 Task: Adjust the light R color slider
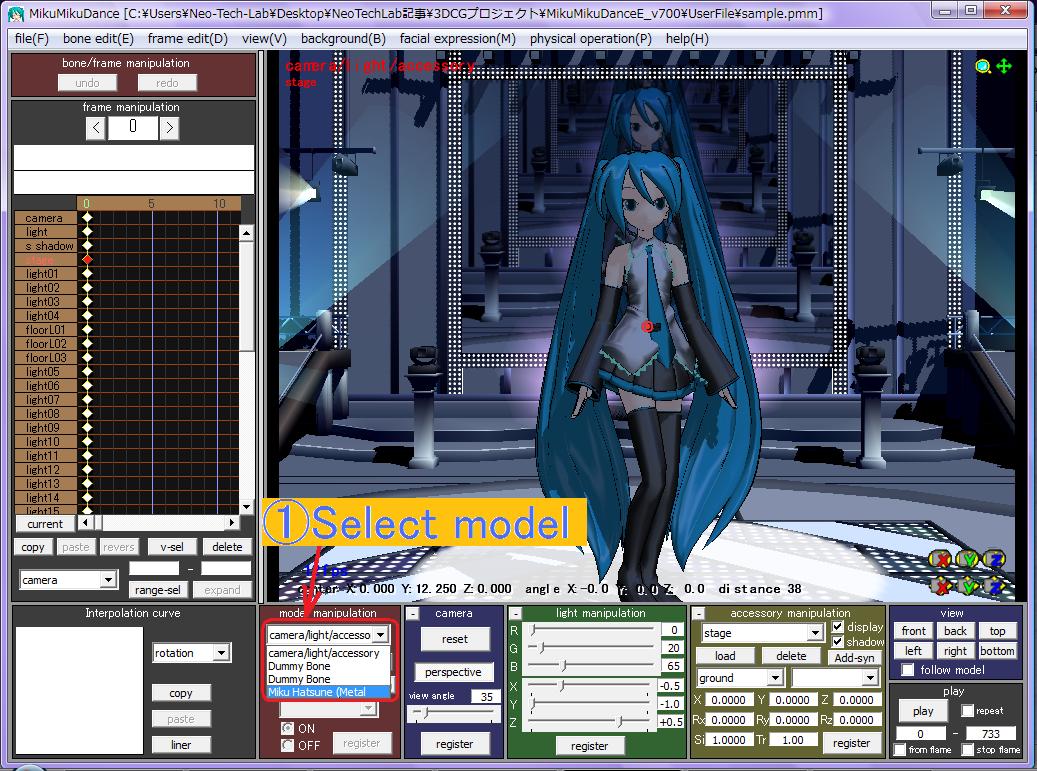pyautogui.click(x=590, y=630)
